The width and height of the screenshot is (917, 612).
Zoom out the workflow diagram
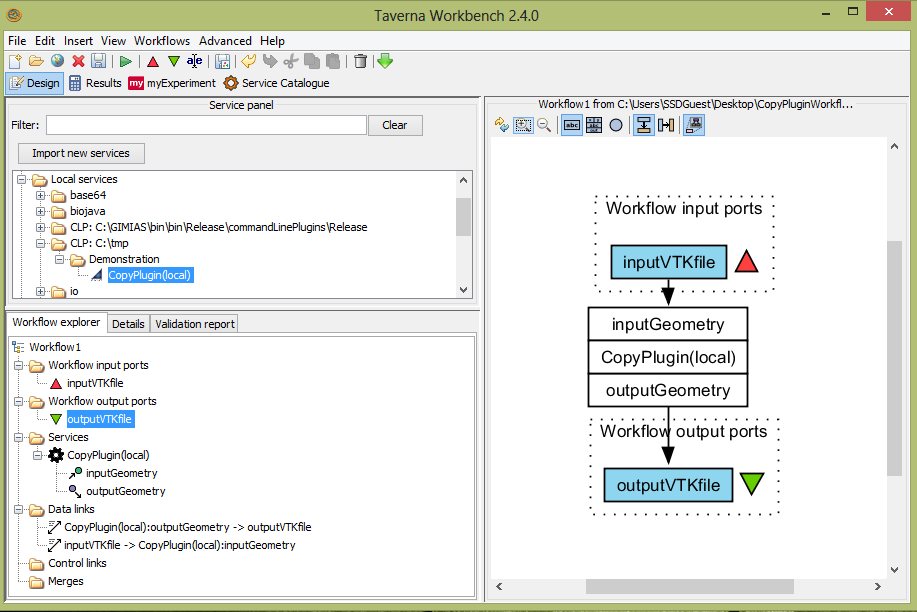(x=544, y=125)
